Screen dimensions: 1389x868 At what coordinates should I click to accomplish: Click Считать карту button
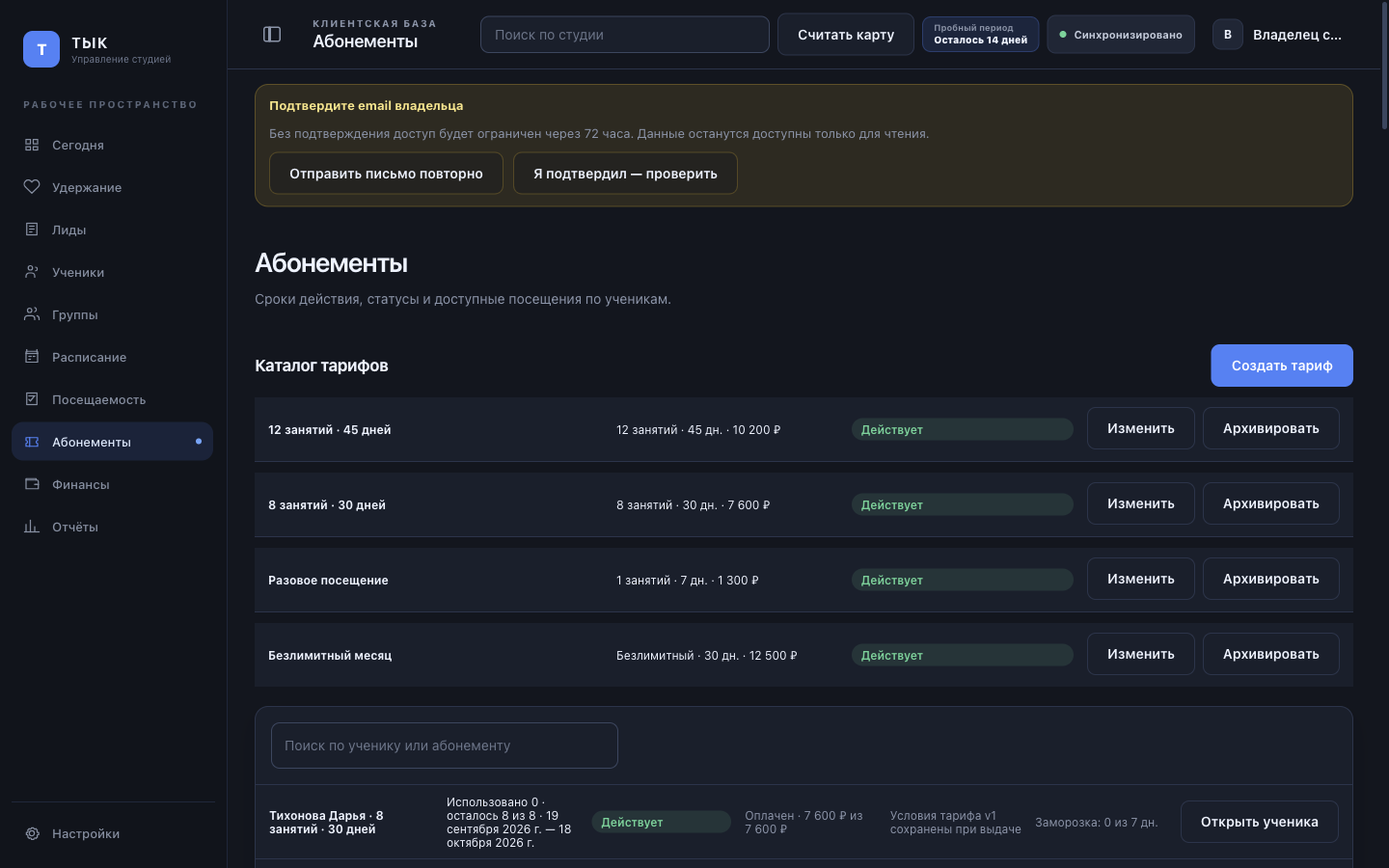[x=846, y=35]
